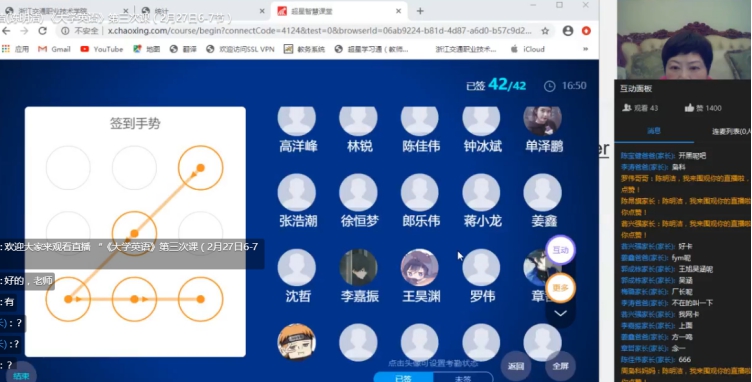Click chat message 不在的叫一下
The height and width of the screenshot is (382, 752).
point(667,303)
